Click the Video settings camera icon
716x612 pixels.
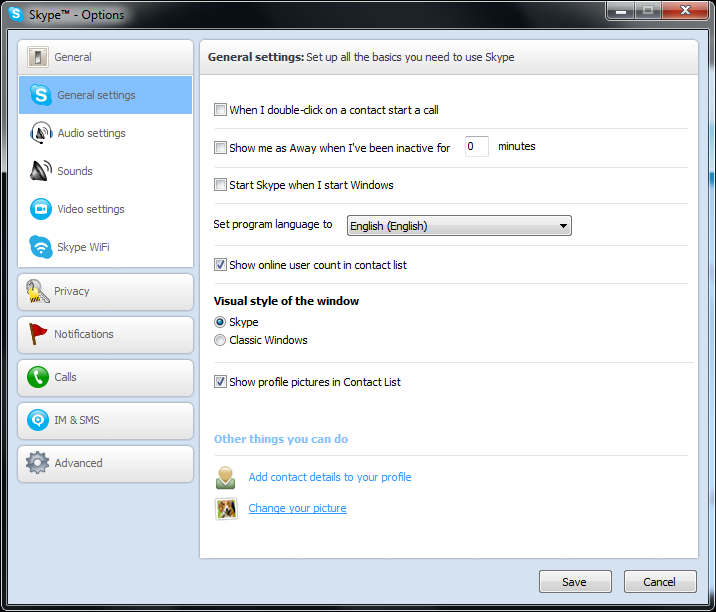point(40,209)
